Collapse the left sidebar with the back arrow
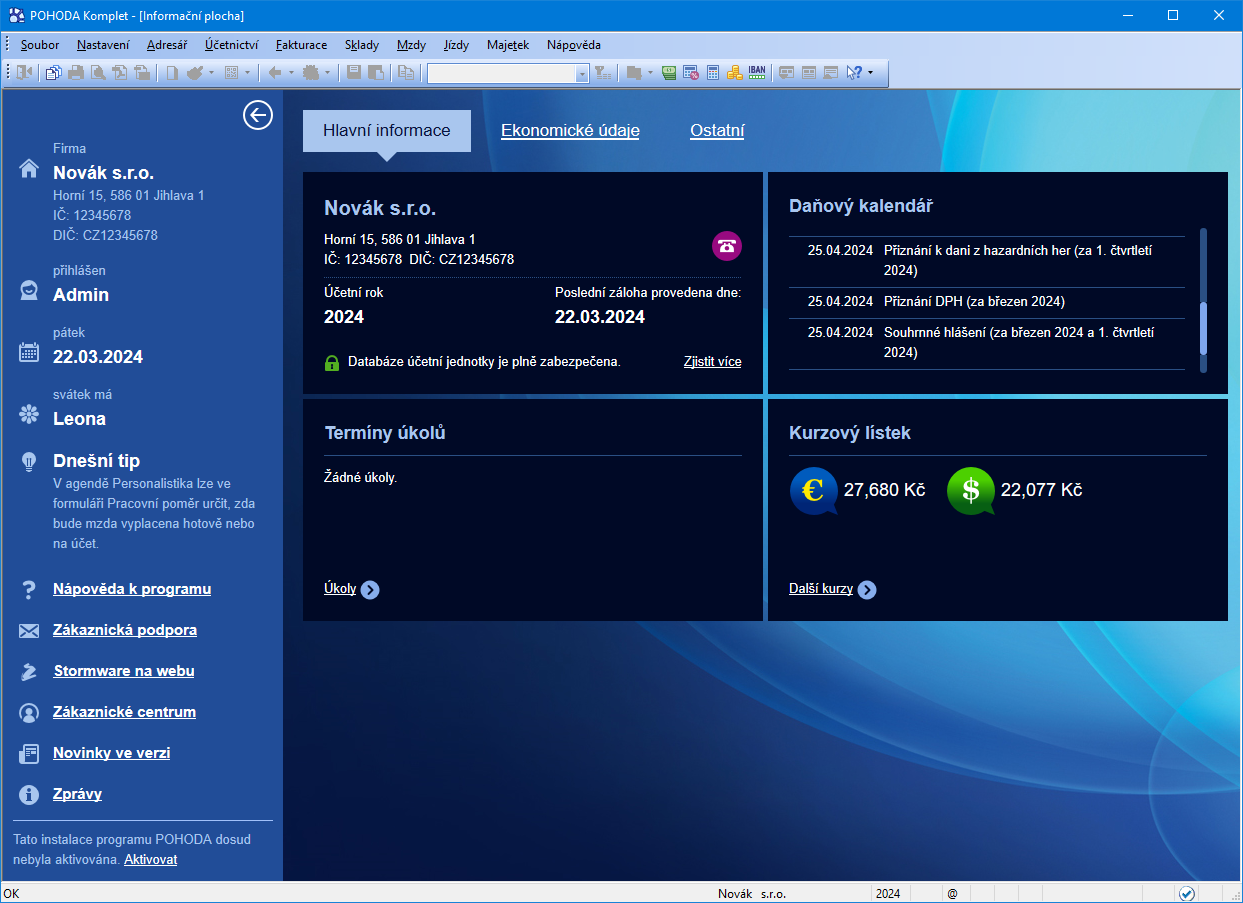The width and height of the screenshot is (1243, 903). click(258, 116)
